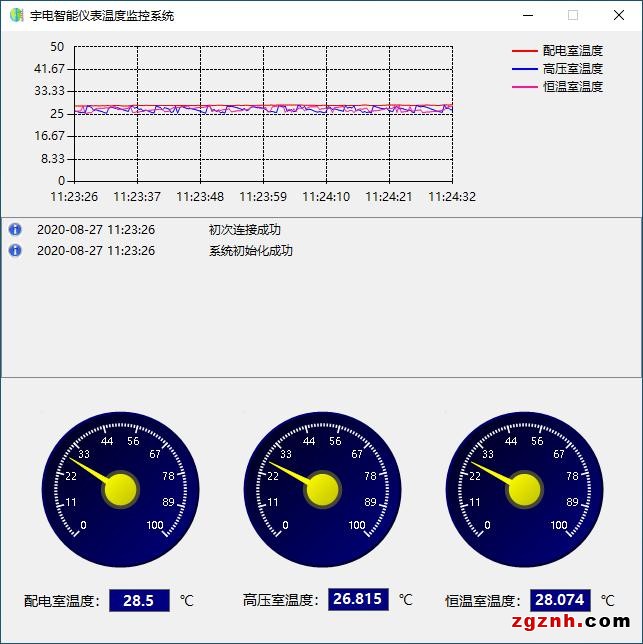Click the red 配电室温度 legend line
Viewport: 643px width, 644px height.
pos(524,51)
